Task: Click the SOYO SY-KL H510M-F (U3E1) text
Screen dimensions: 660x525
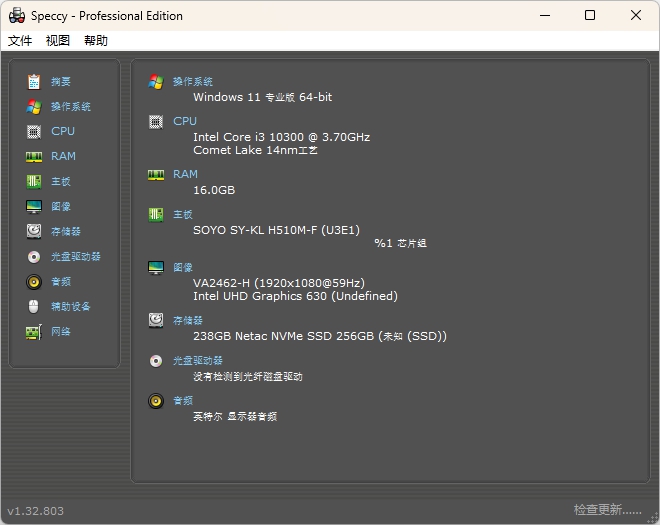Action: coord(277,230)
